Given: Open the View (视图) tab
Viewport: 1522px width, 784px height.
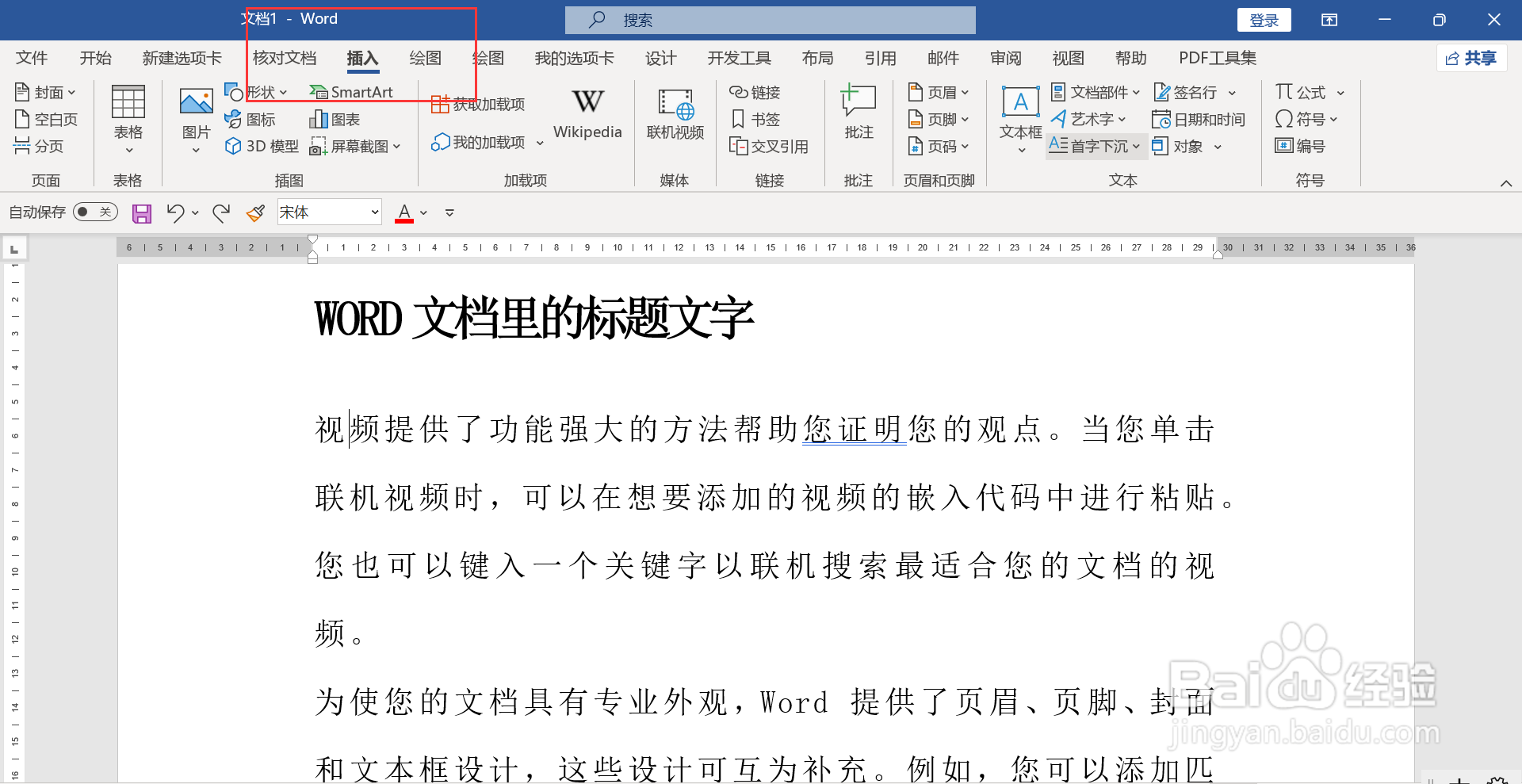Looking at the screenshot, I should 1069,58.
